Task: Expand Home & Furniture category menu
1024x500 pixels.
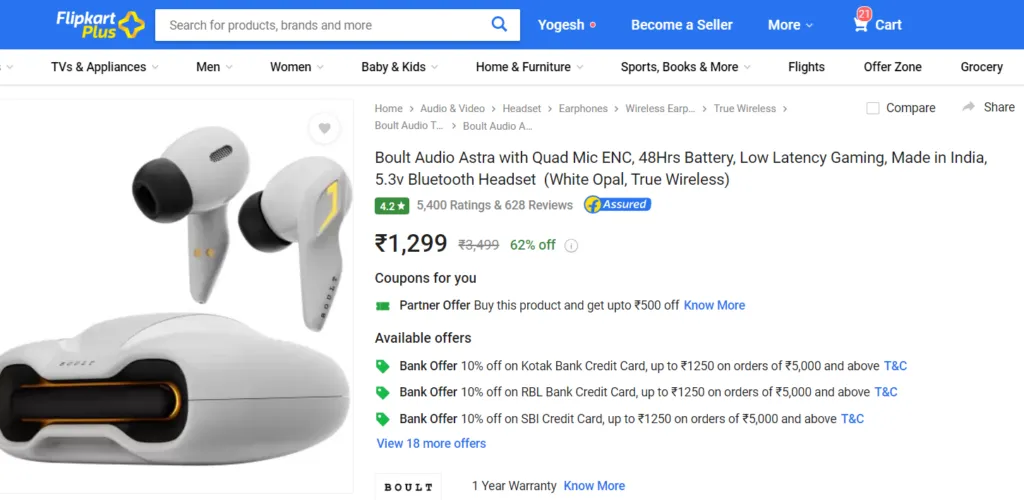Action: pyautogui.click(x=530, y=67)
